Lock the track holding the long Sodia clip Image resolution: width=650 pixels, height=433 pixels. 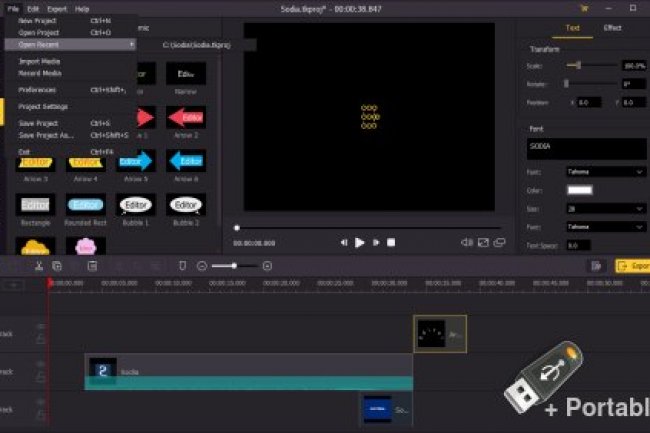tap(41, 376)
